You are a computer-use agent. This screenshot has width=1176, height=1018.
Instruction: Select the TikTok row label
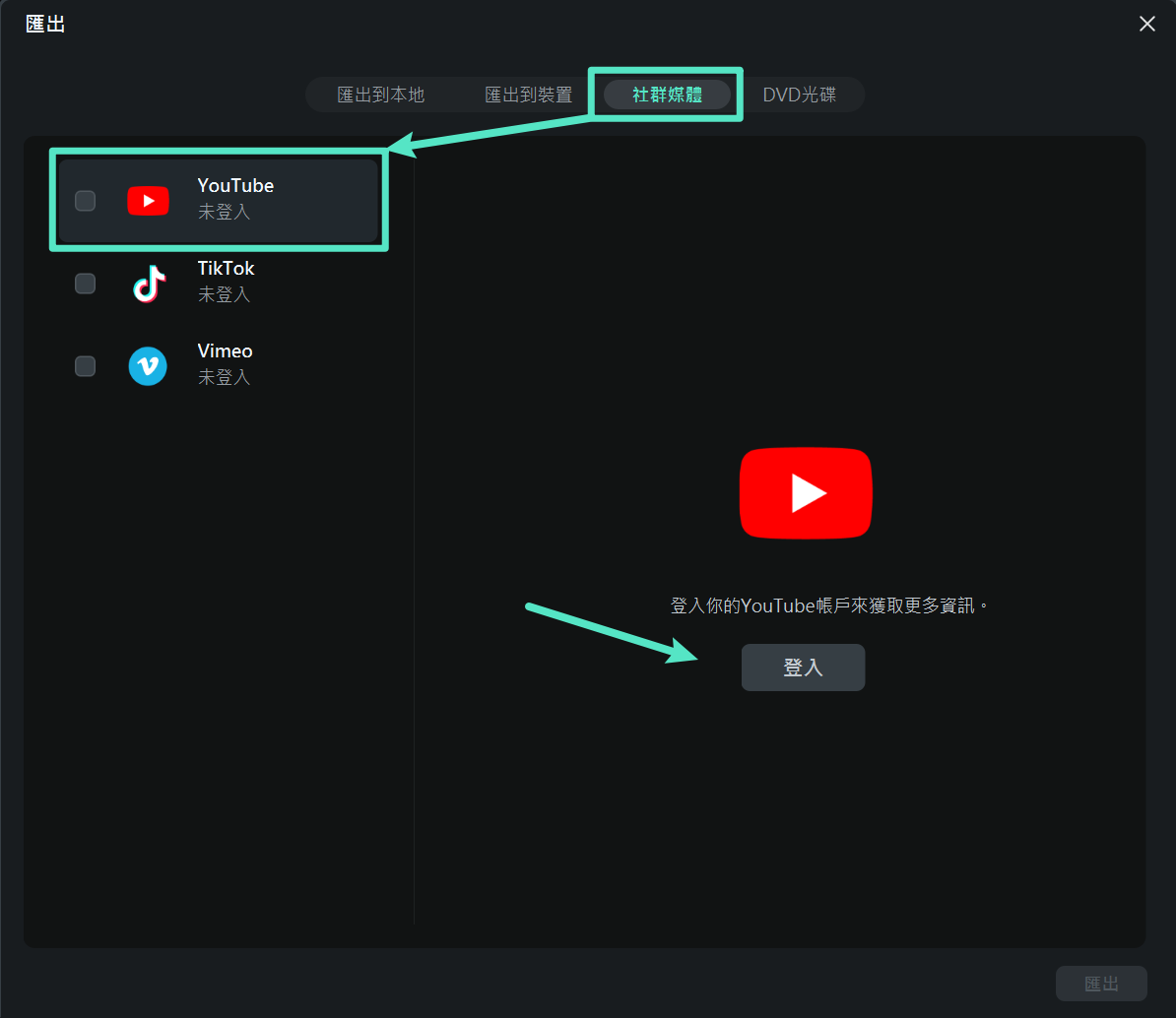click(x=226, y=269)
